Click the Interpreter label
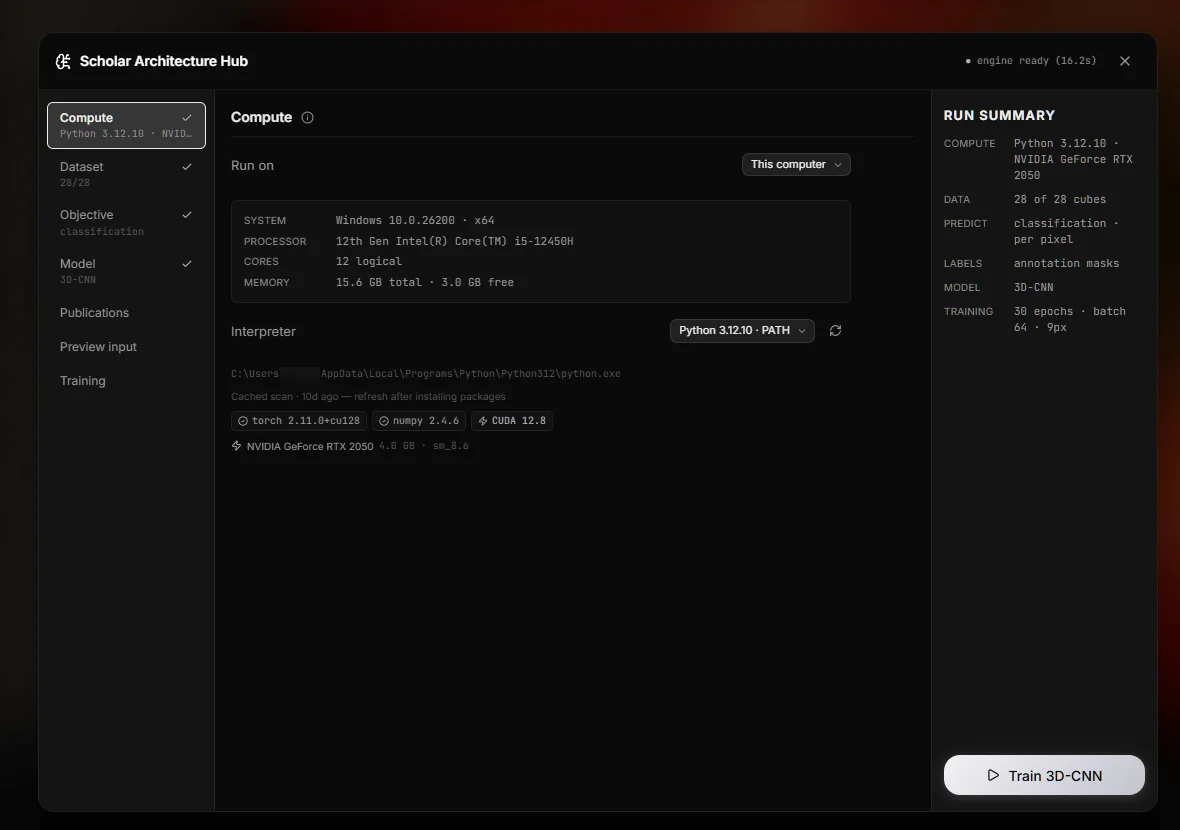Viewport: 1180px width, 830px height. coord(263,331)
